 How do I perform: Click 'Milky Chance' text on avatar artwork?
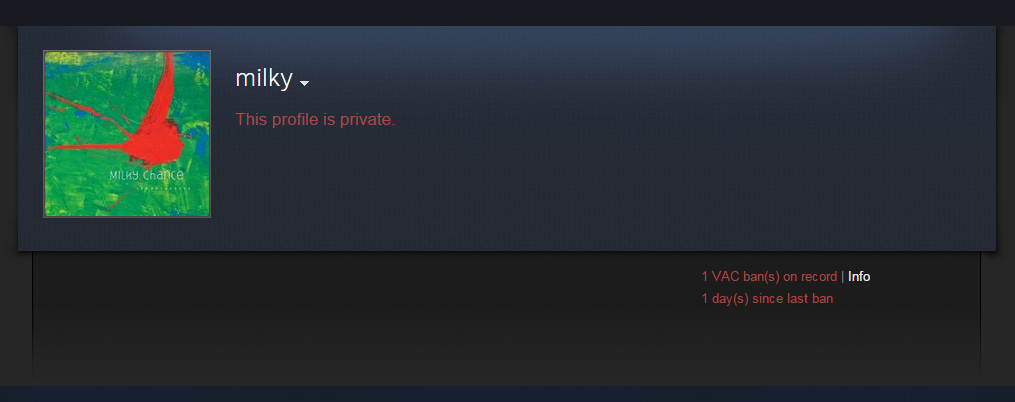(x=146, y=175)
